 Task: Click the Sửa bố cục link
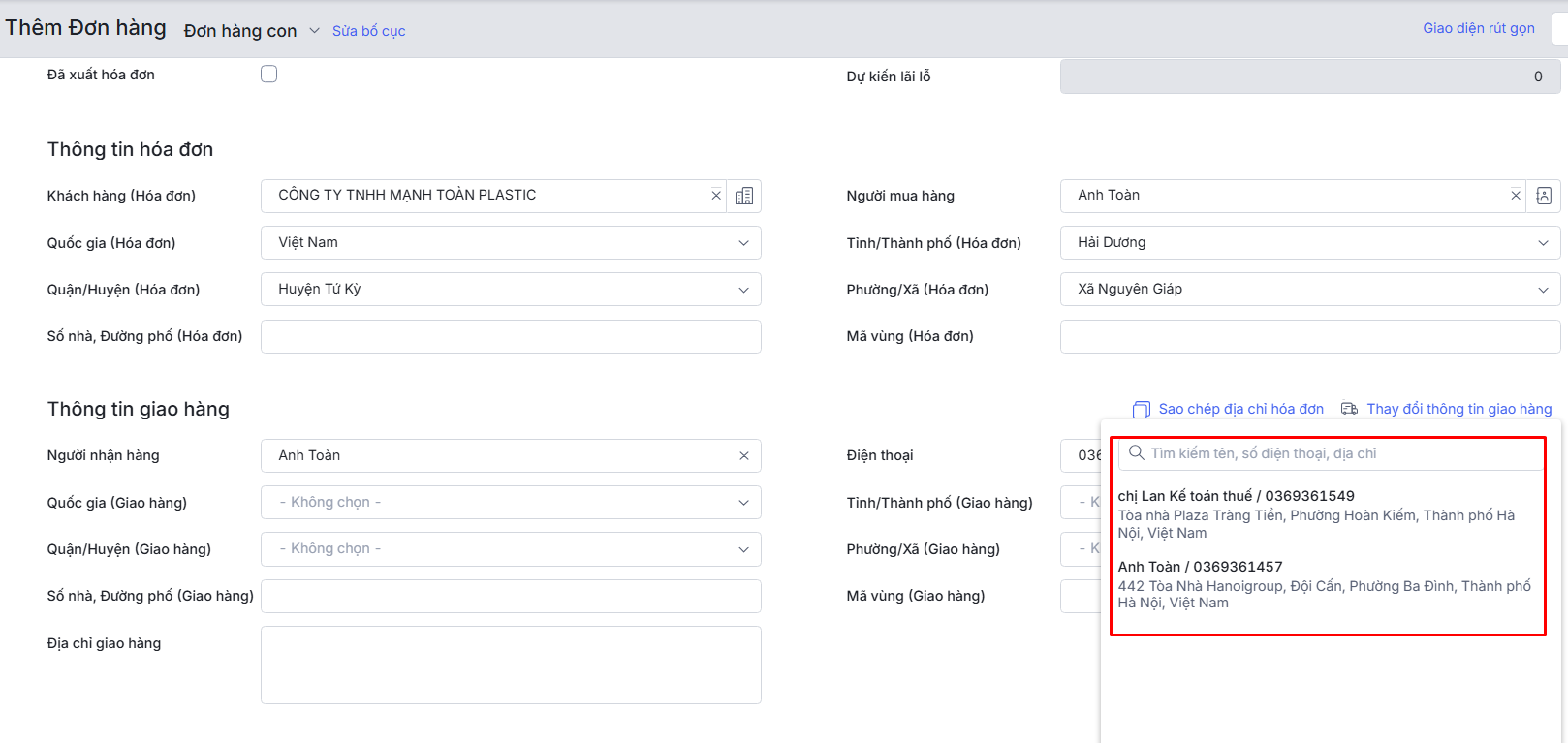coord(368,31)
